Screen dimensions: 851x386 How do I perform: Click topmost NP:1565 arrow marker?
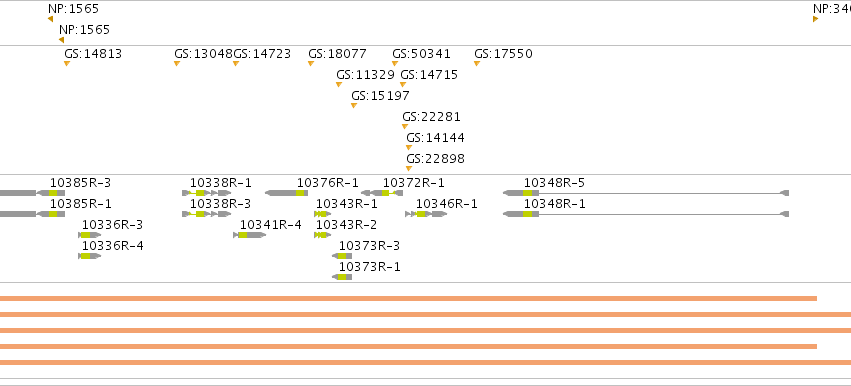click(x=50, y=19)
